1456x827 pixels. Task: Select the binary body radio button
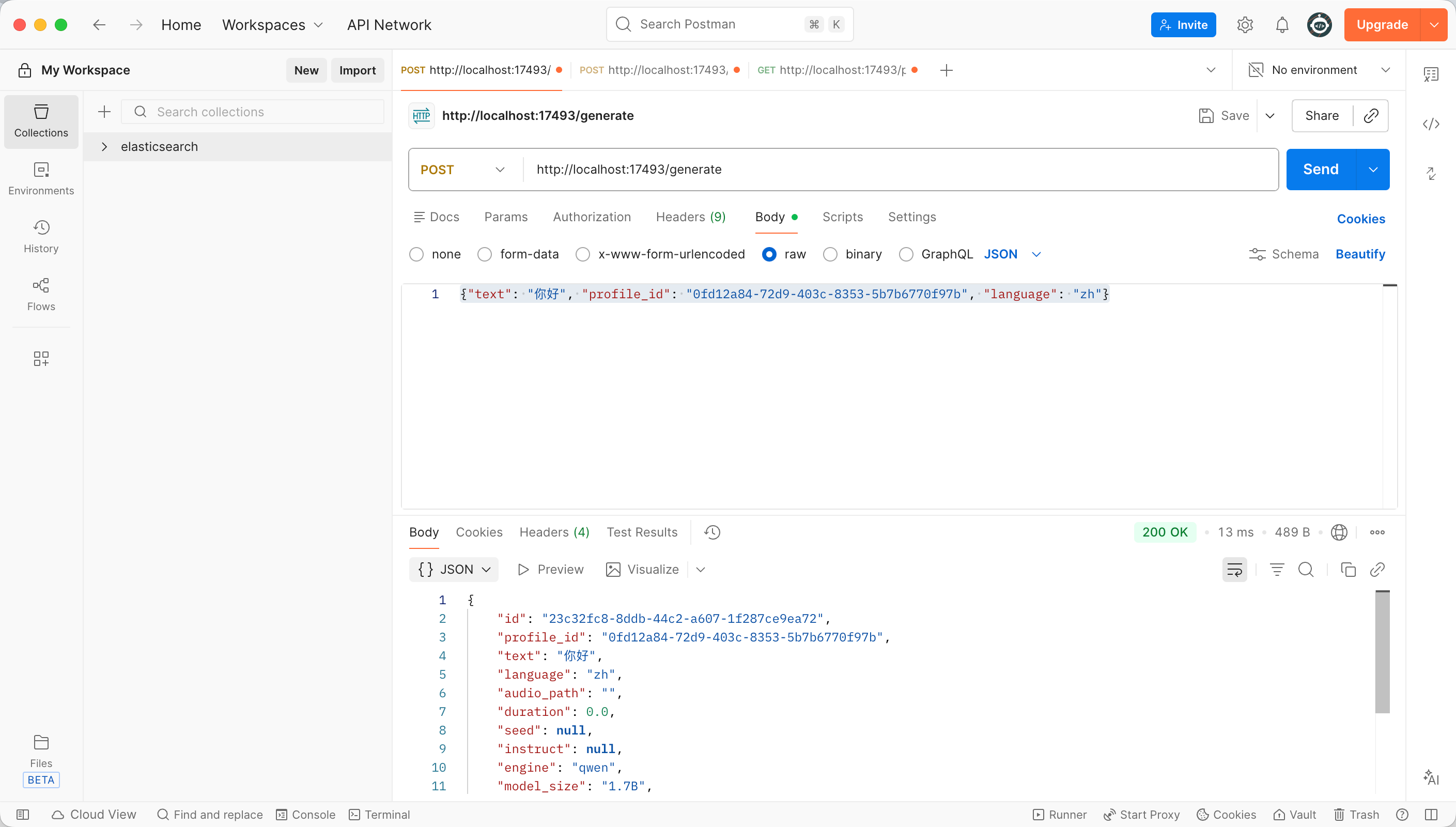pos(830,254)
